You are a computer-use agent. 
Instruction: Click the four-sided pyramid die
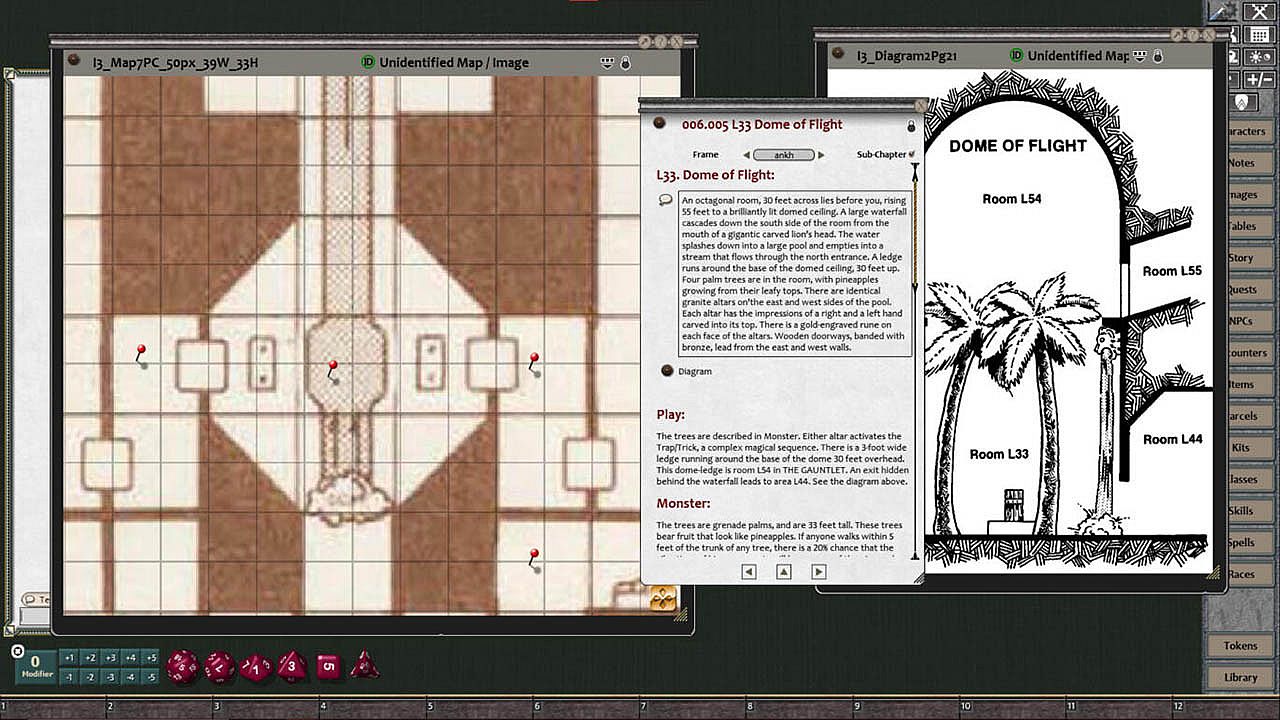(364, 665)
